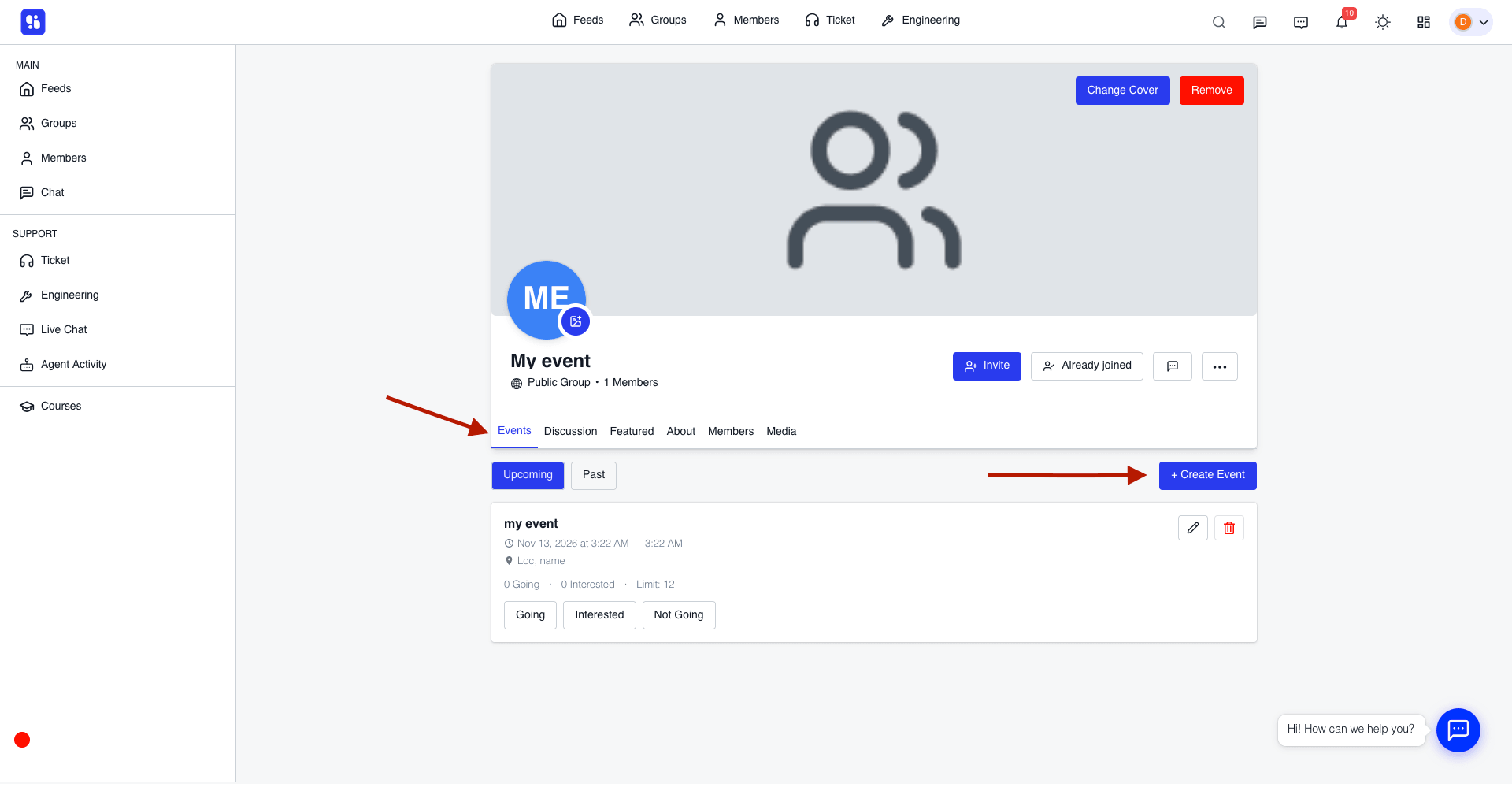
Task: Open the group message icon button
Action: 1173,366
